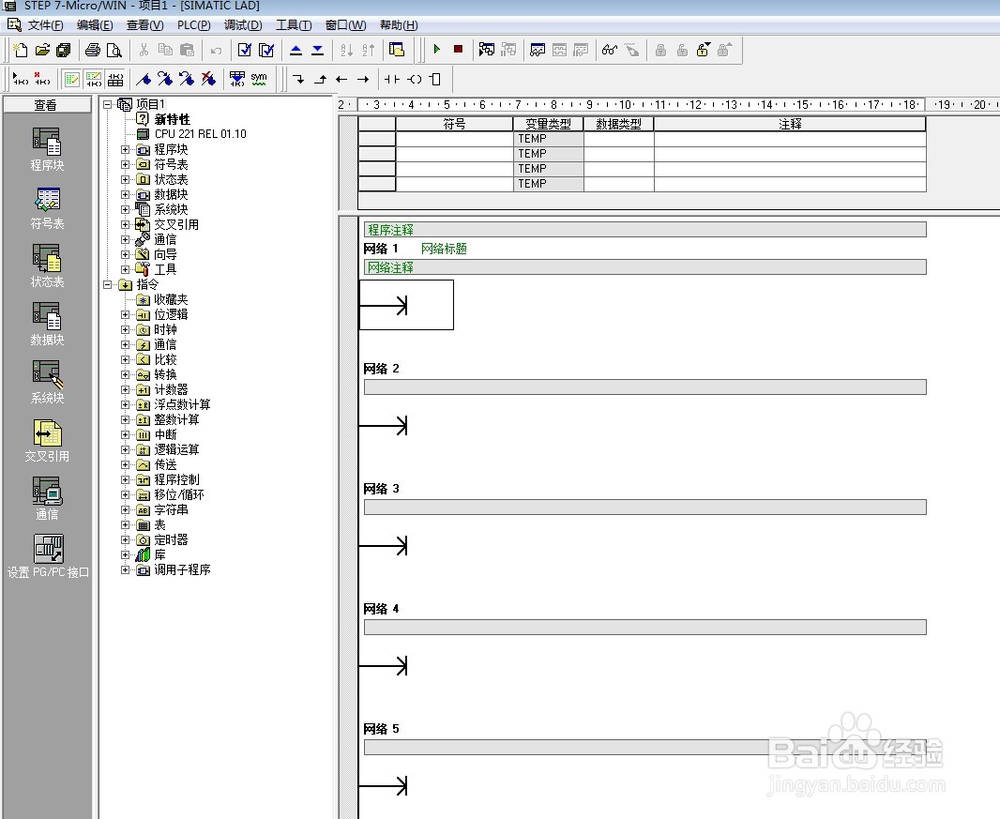Image resolution: width=1000 pixels, height=819 pixels.
Task: Collapse the 项目1 root node
Action: coord(108,104)
